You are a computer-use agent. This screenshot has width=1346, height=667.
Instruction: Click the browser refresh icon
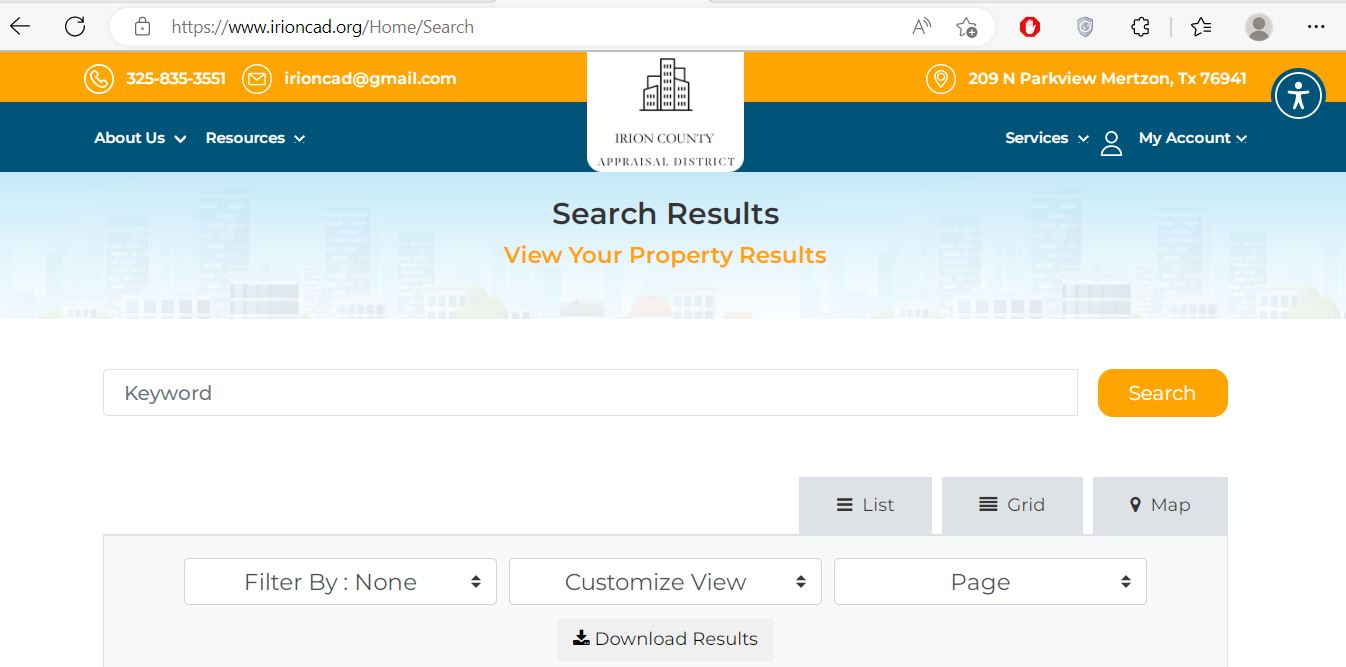75,27
